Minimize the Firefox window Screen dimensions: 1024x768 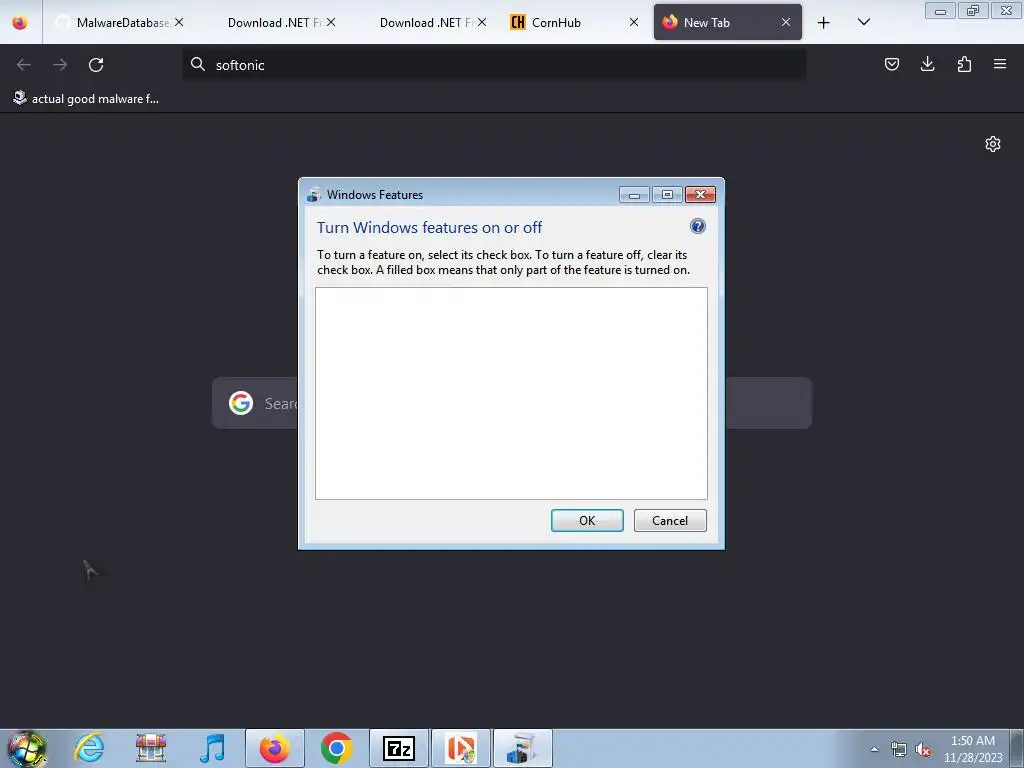(x=940, y=11)
